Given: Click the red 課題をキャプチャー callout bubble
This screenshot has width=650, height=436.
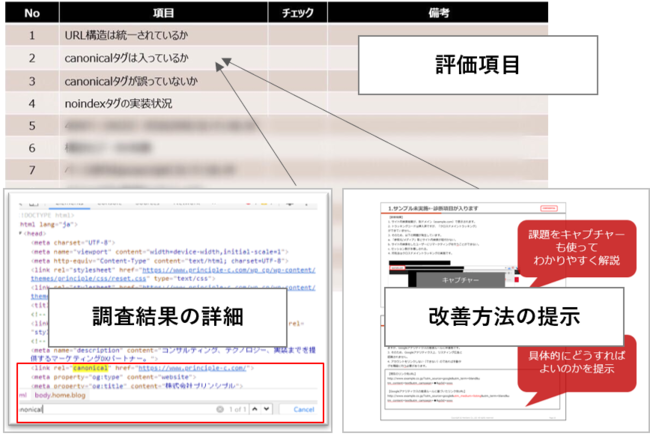Looking at the screenshot, I should coord(570,246).
